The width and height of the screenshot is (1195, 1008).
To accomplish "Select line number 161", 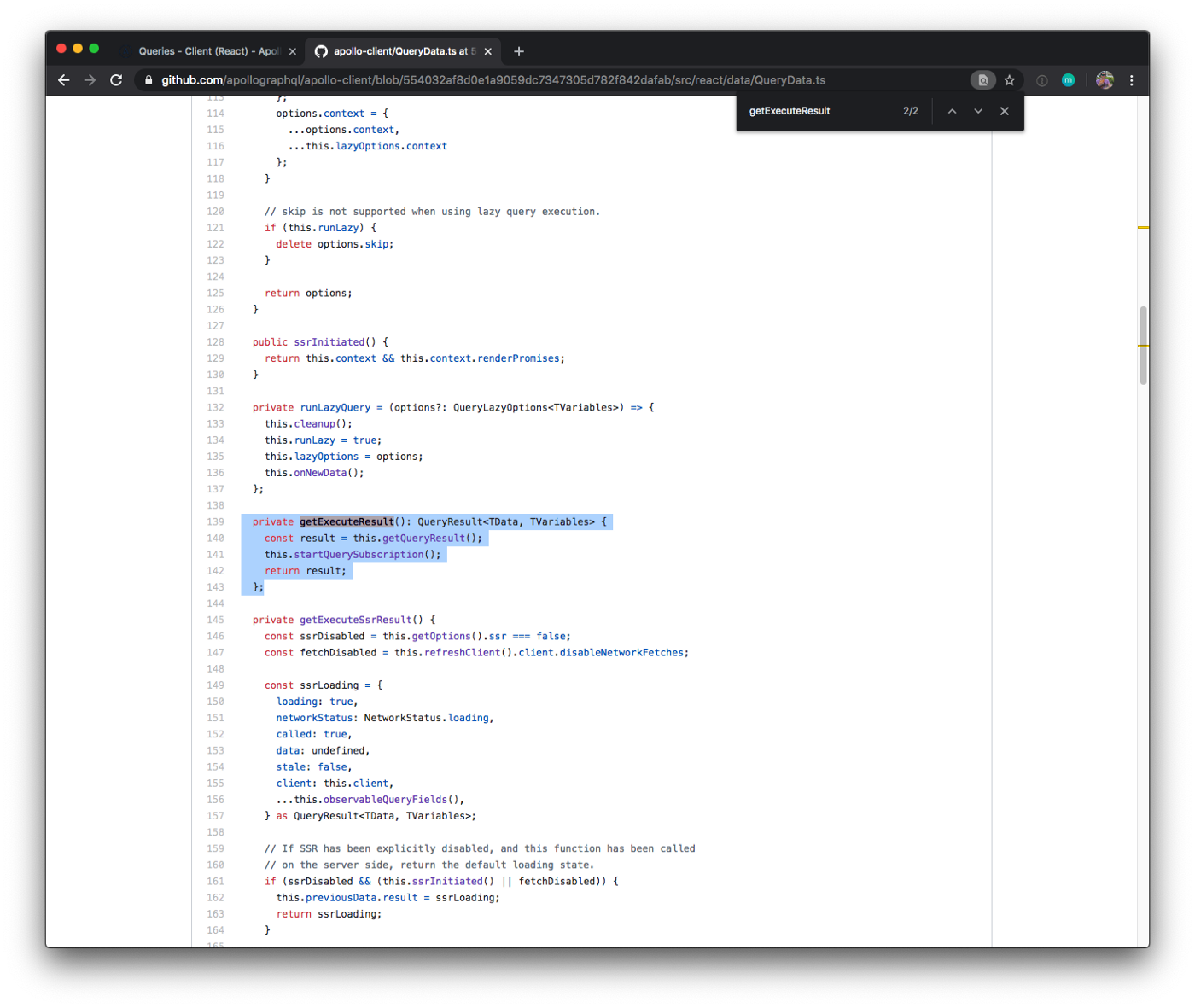I will pos(215,881).
